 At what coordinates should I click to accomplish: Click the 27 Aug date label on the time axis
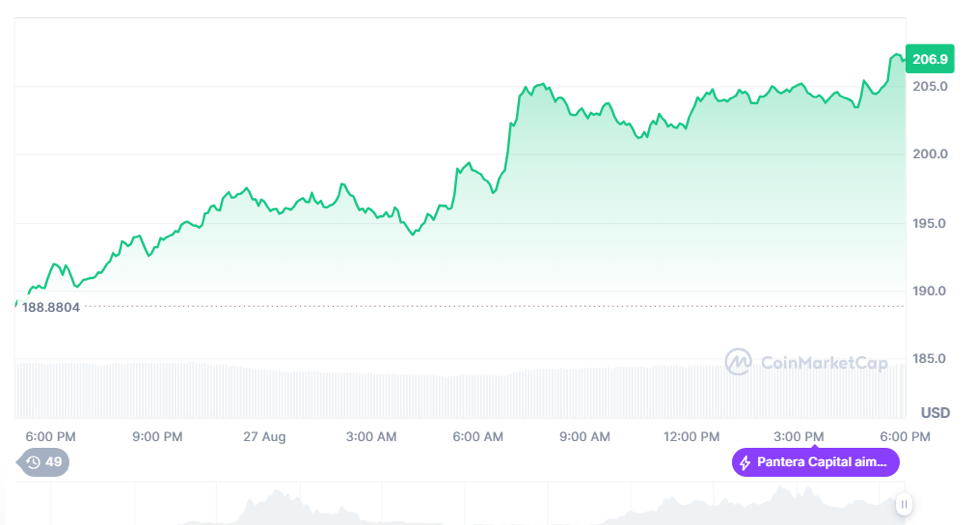tap(264, 437)
